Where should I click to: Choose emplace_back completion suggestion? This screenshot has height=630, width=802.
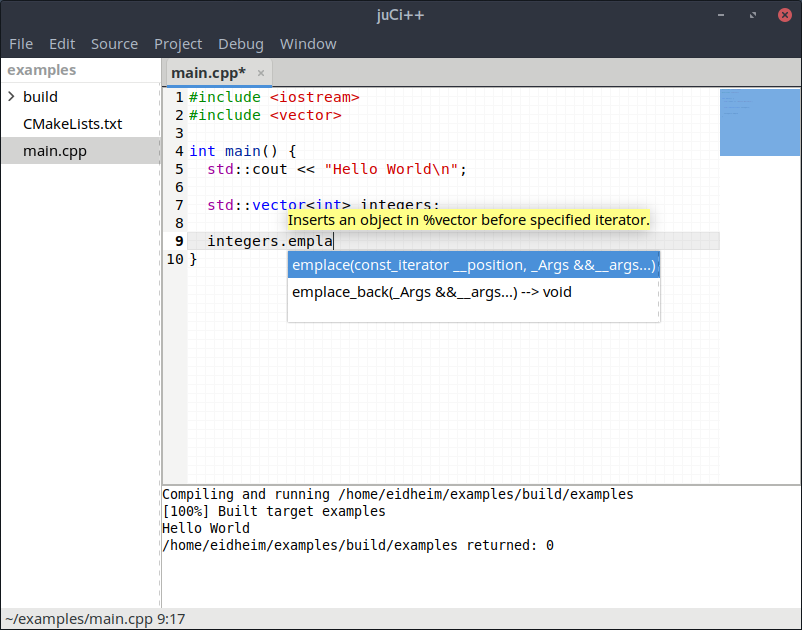click(432, 292)
